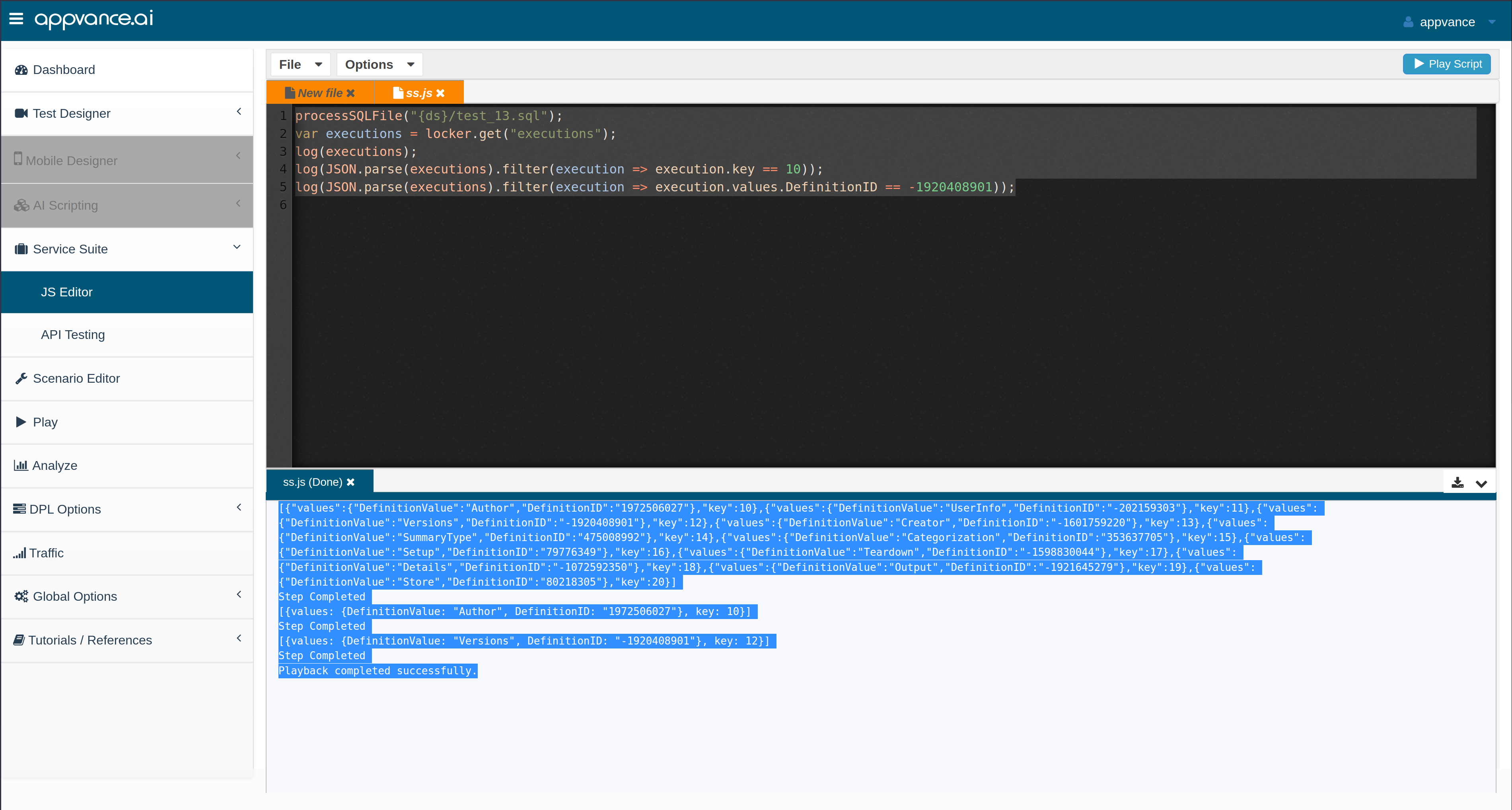1512x810 pixels.
Task: Click the appvance username label
Action: click(1447, 22)
